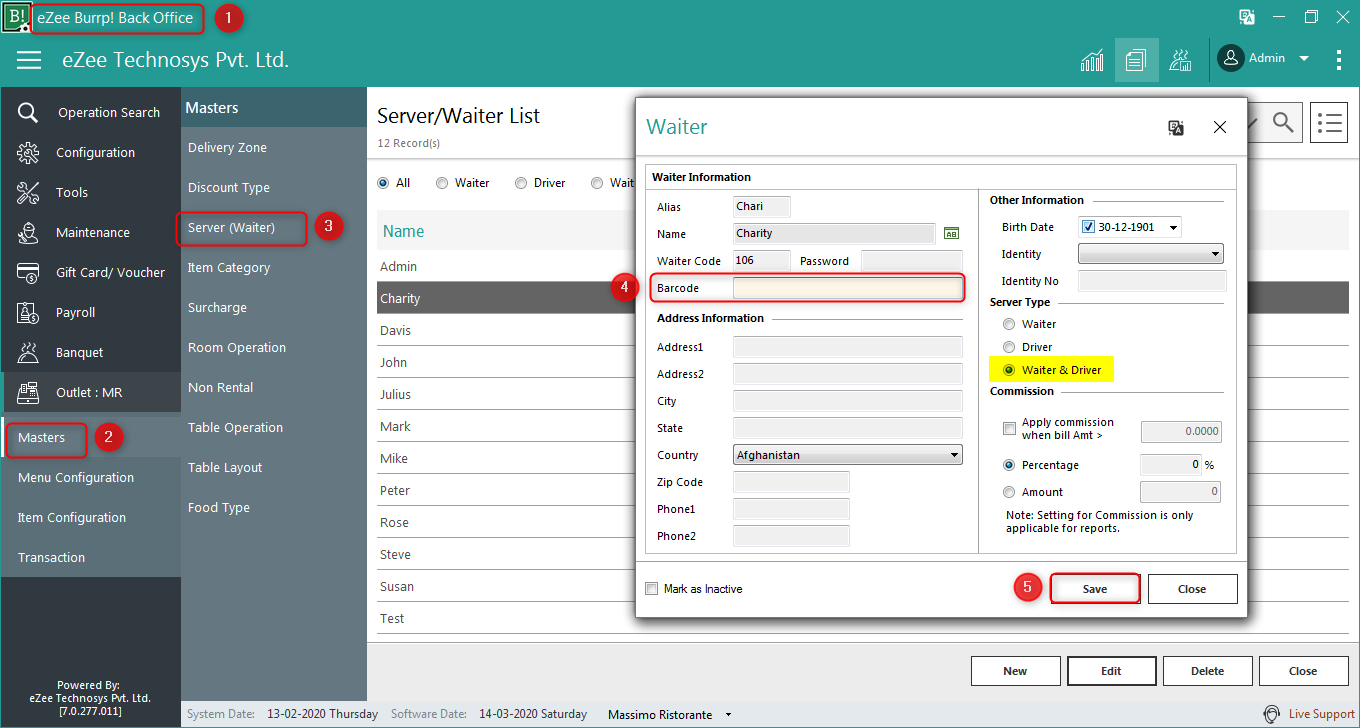Click into the Barcode field
Image resolution: width=1360 pixels, height=728 pixels.
(x=848, y=288)
